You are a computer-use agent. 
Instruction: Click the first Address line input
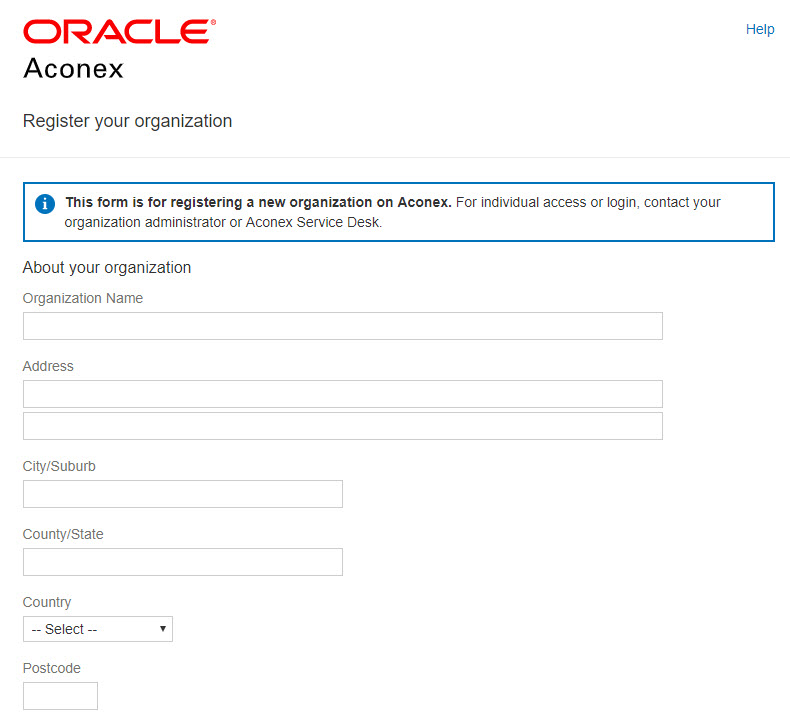pos(342,394)
